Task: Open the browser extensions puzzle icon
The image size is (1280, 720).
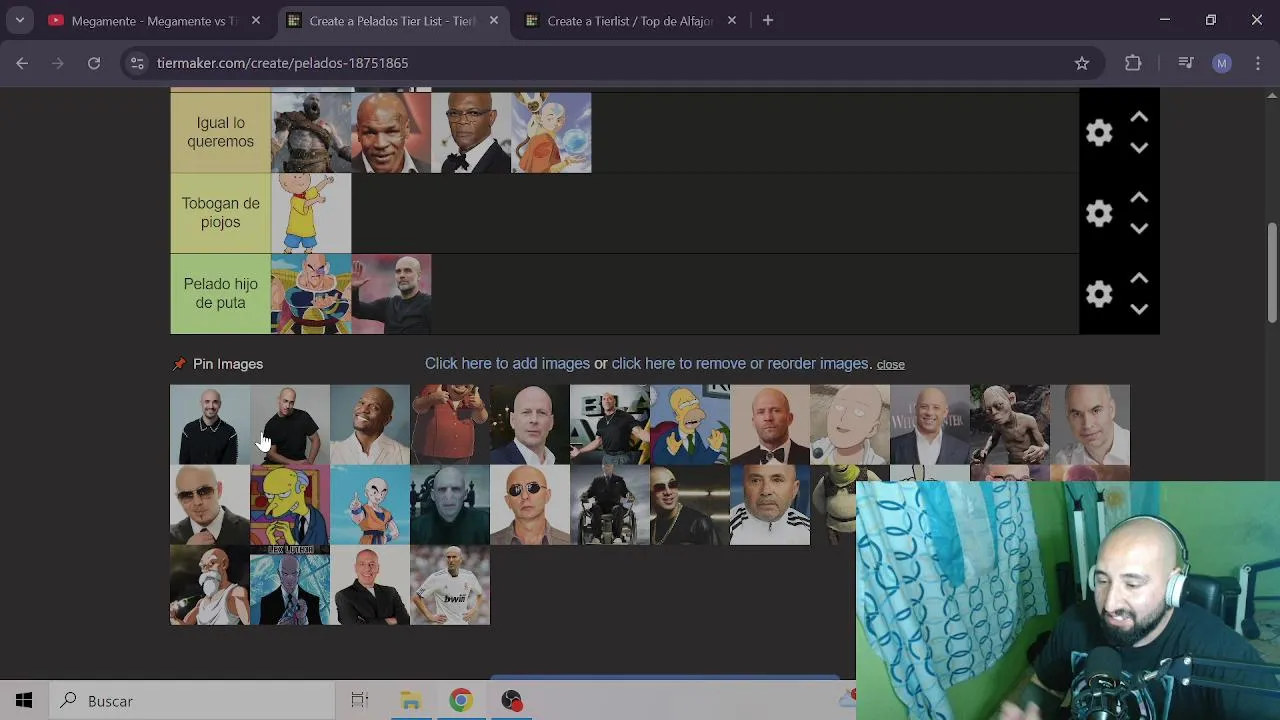Action: (1133, 63)
